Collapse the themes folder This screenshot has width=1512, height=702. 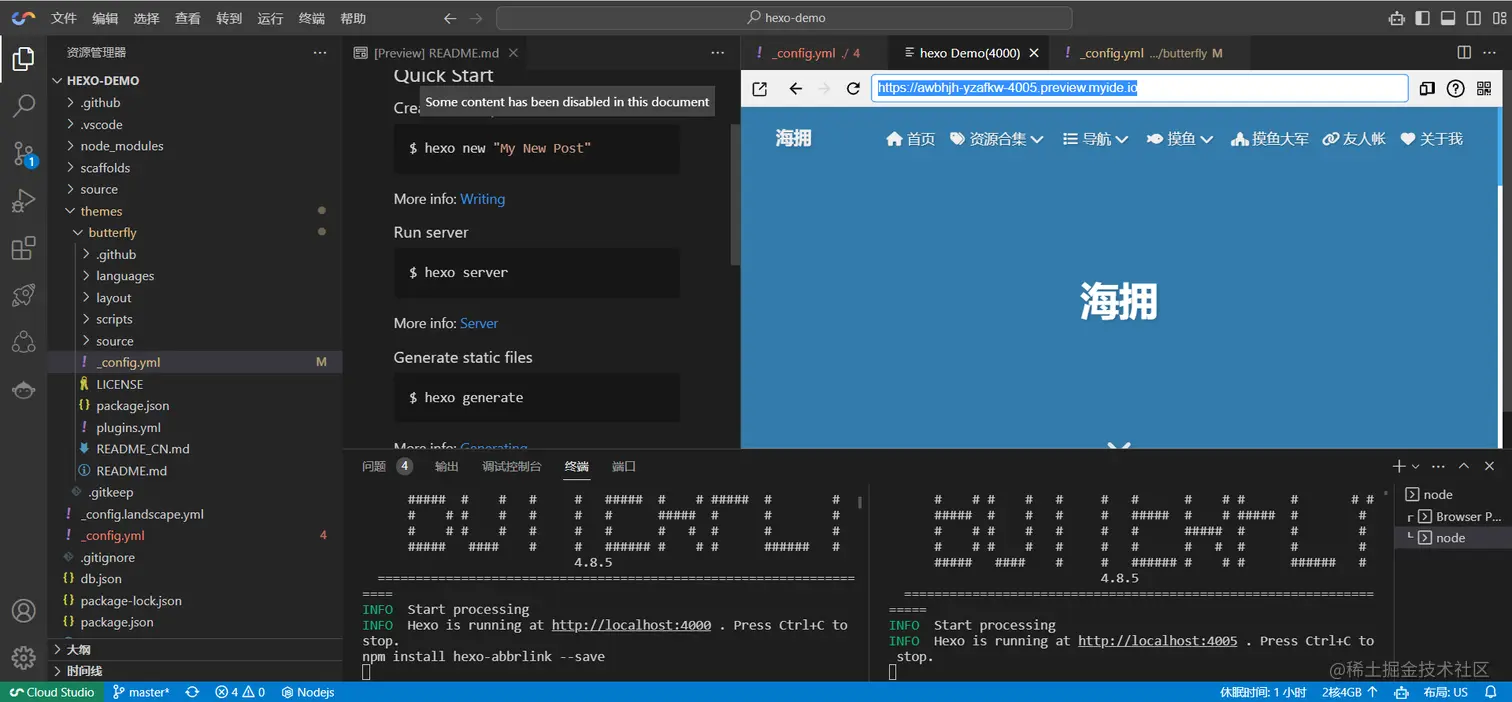101,211
